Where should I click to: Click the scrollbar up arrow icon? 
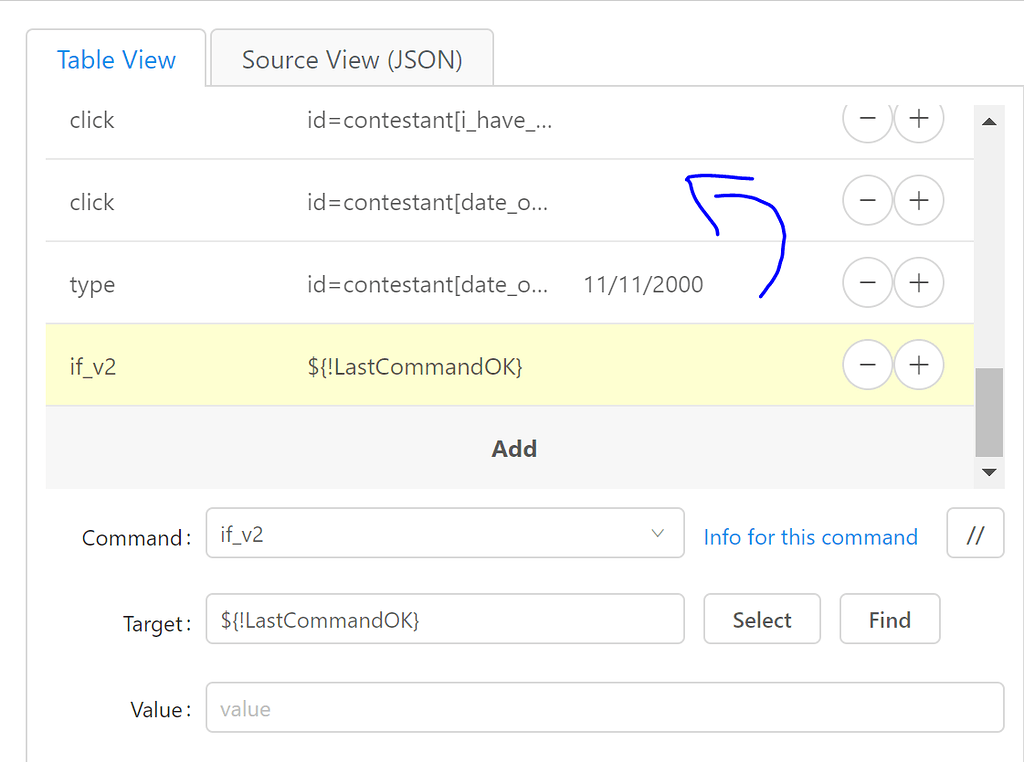(989, 121)
